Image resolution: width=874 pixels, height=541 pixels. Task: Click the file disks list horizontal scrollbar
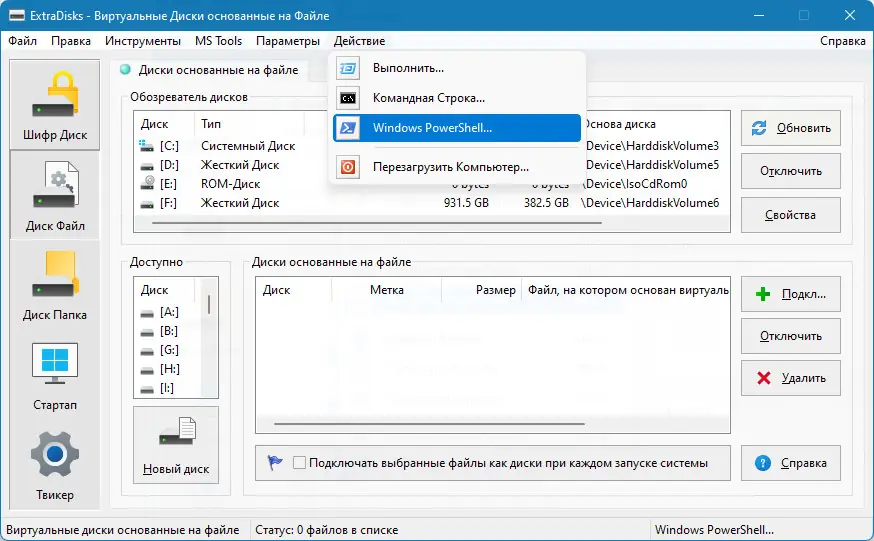429,424
